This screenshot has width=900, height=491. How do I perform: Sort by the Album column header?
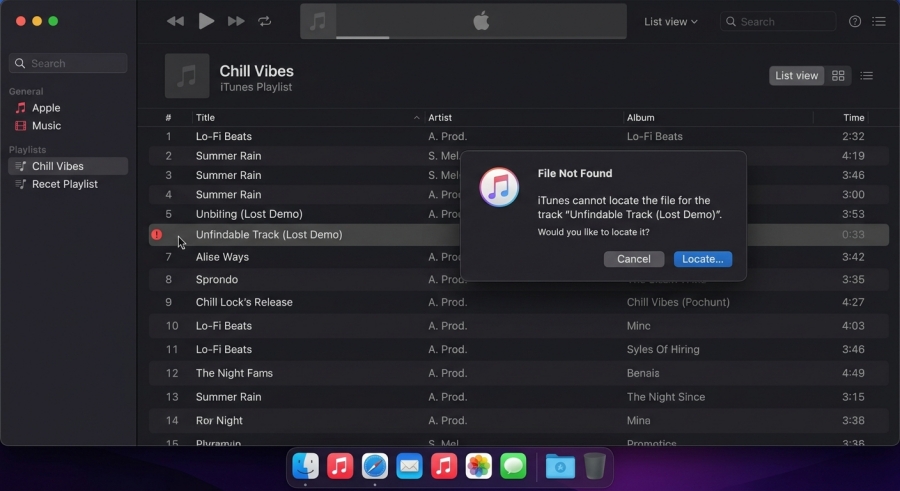point(641,118)
